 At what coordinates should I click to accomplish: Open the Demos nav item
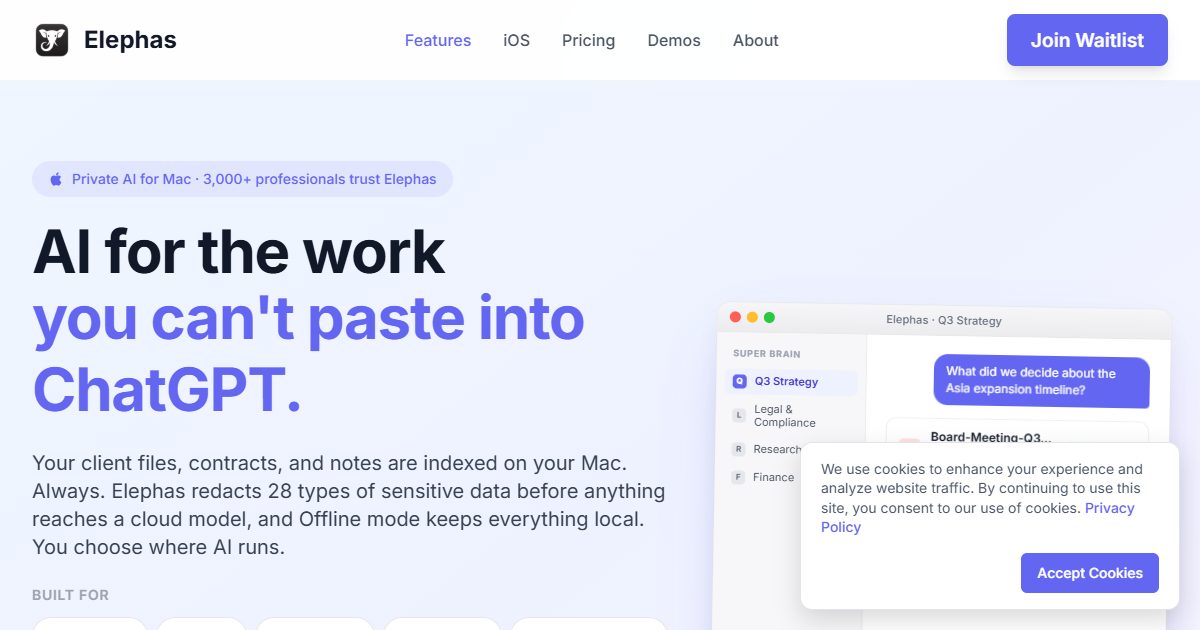pos(674,40)
